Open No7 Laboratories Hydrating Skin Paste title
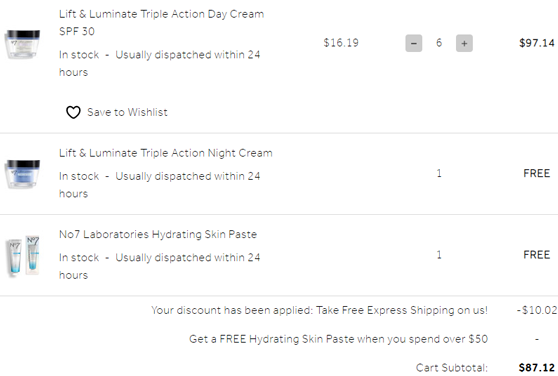The image size is (558, 376). pos(158,234)
